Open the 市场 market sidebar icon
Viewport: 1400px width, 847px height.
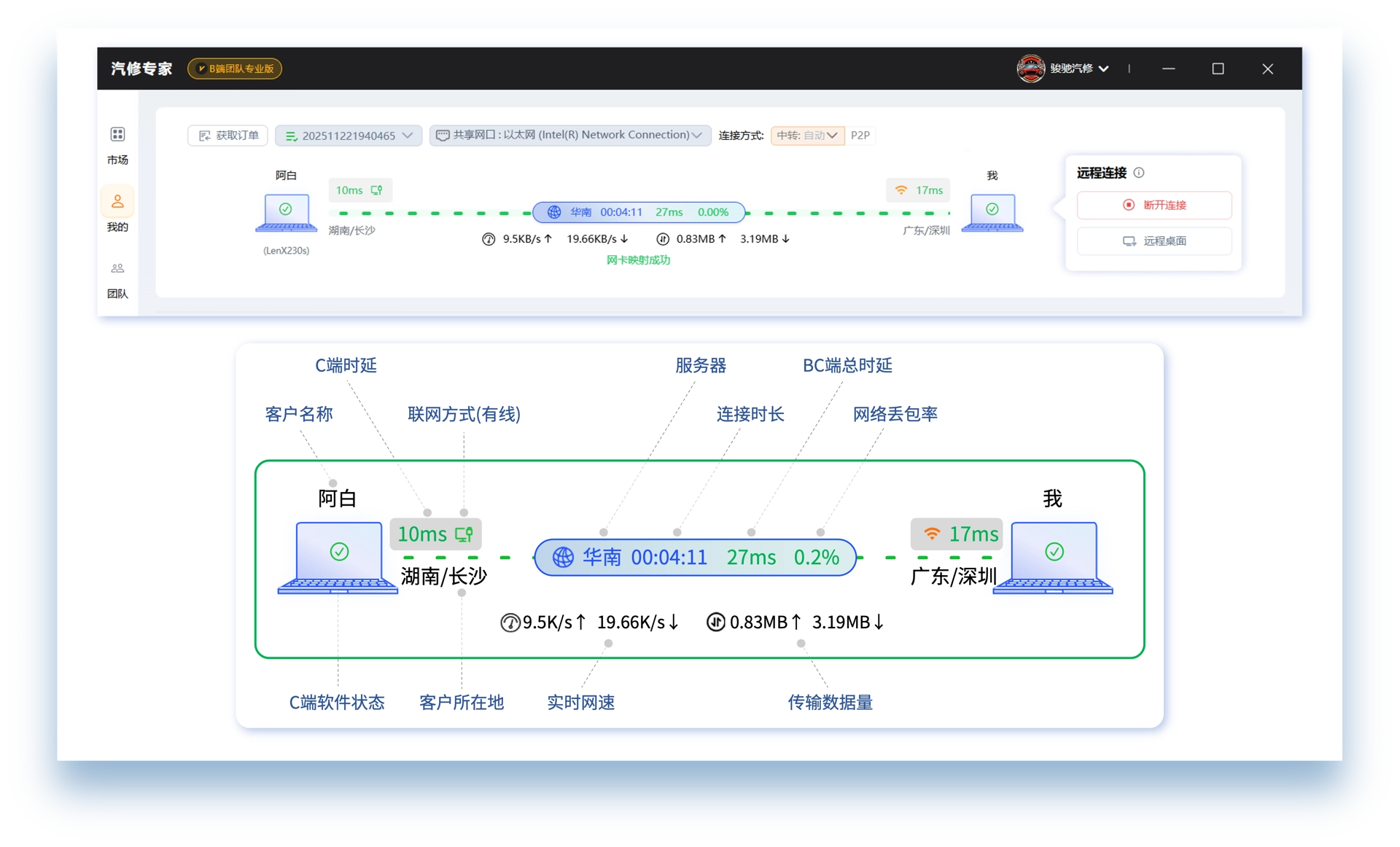click(117, 135)
